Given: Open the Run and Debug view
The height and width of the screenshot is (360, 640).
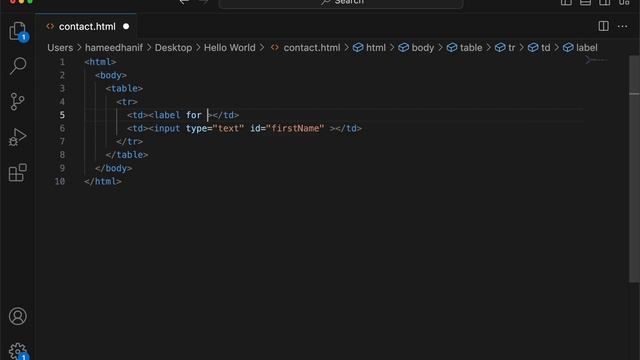Looking at the screenshot, I should point(18,137).
